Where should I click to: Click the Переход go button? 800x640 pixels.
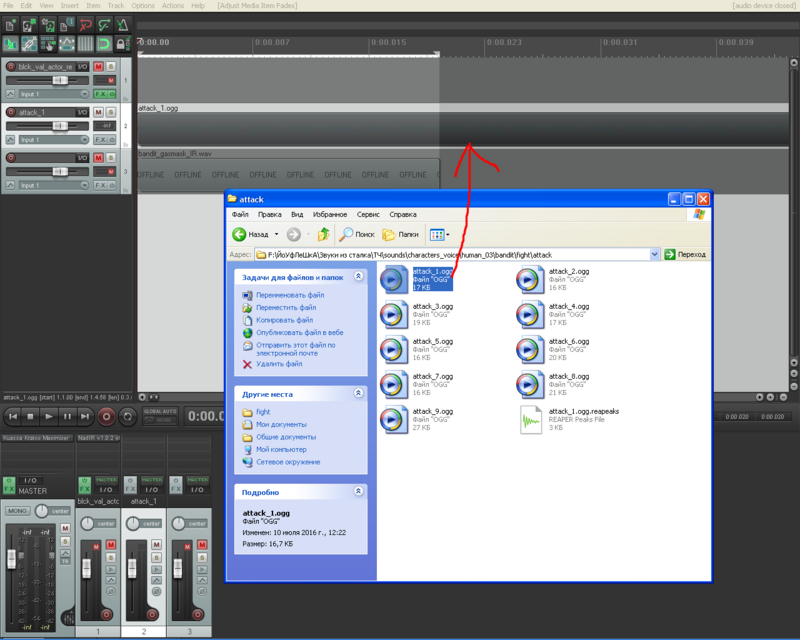pos(685,255)
